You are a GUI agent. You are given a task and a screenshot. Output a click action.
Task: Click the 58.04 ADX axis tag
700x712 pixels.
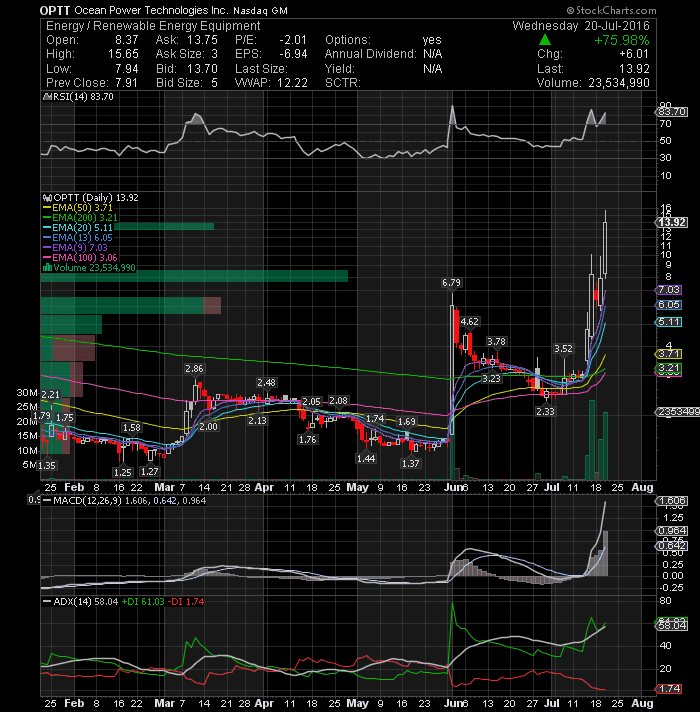tap(672, 626)
